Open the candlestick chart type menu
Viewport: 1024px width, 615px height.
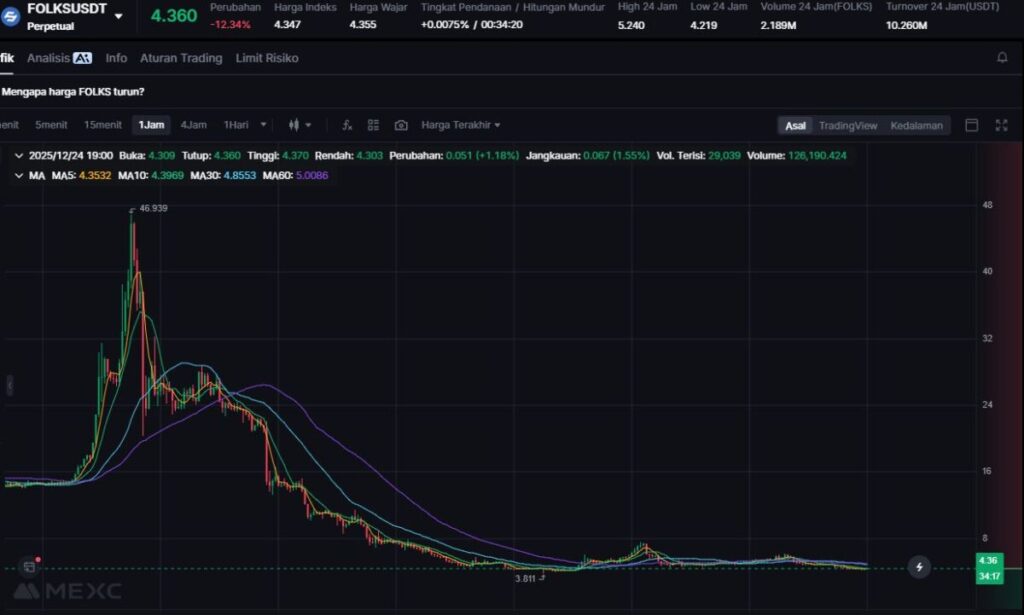[x=299, y=125]
